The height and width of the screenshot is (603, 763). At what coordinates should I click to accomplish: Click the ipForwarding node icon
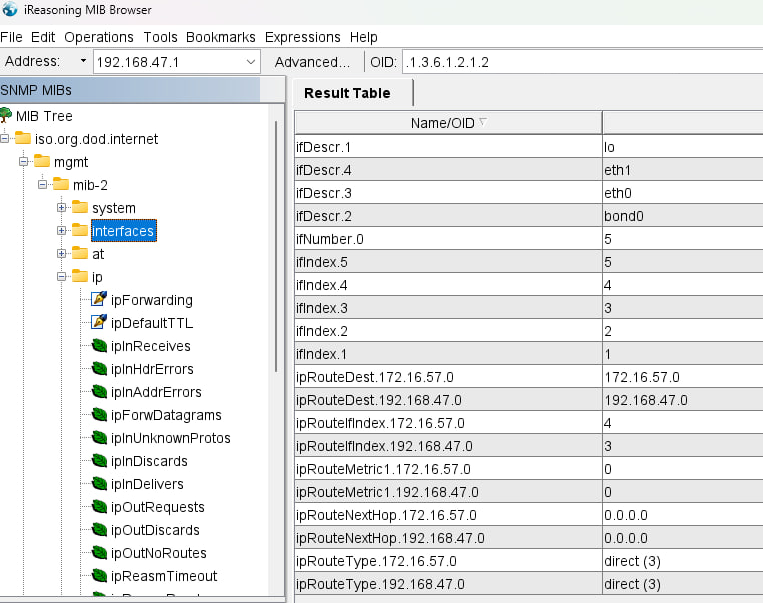tap(99, 300)
